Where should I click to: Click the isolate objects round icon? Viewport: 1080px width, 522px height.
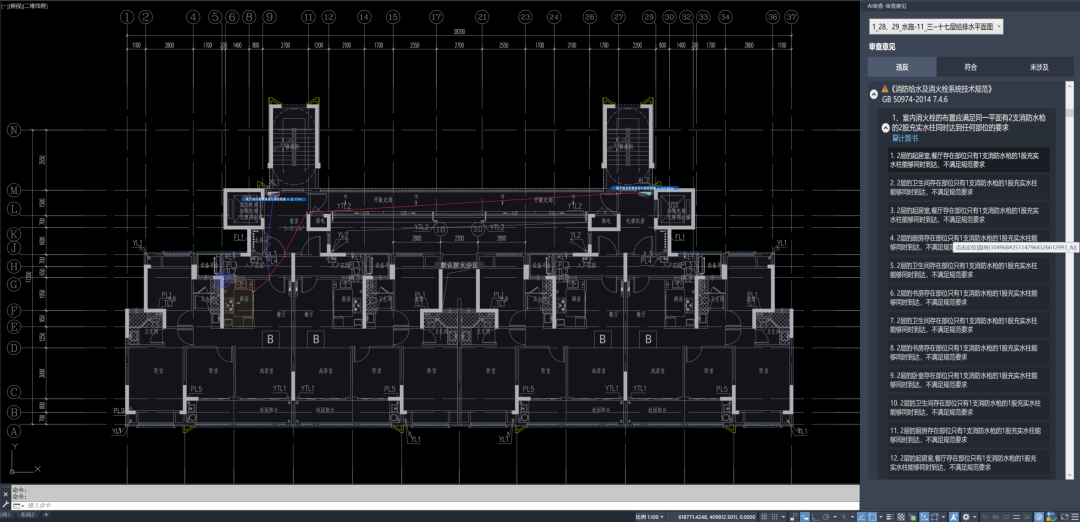coord(1039,516)
